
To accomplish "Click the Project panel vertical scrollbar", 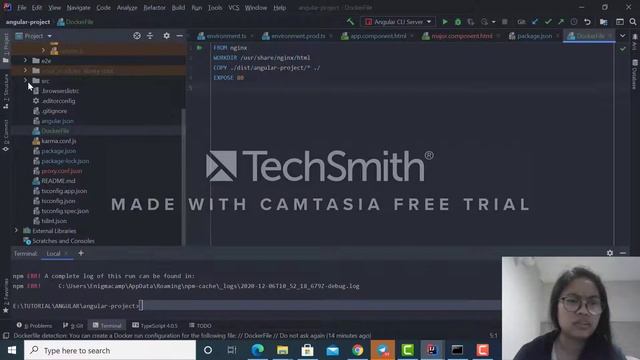I will (183, 176).
